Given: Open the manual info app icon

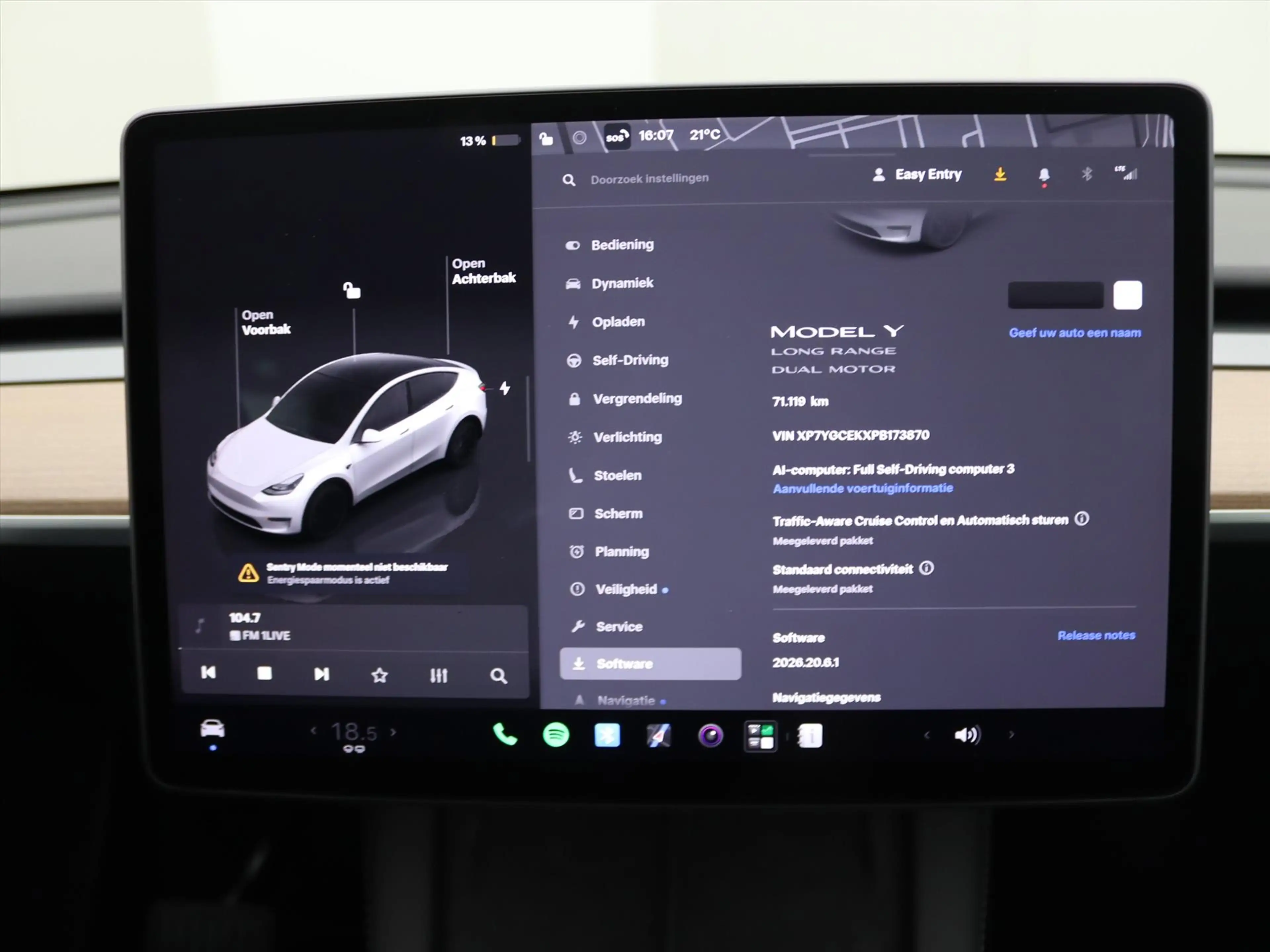Looking at the screenshot, I should (811, 736).
